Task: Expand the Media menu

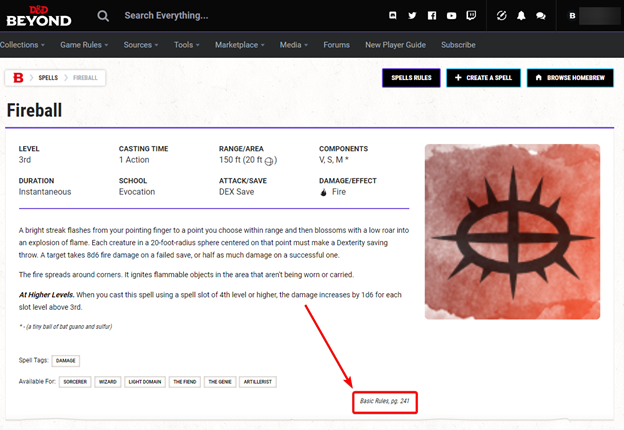Action: [294, 45]
